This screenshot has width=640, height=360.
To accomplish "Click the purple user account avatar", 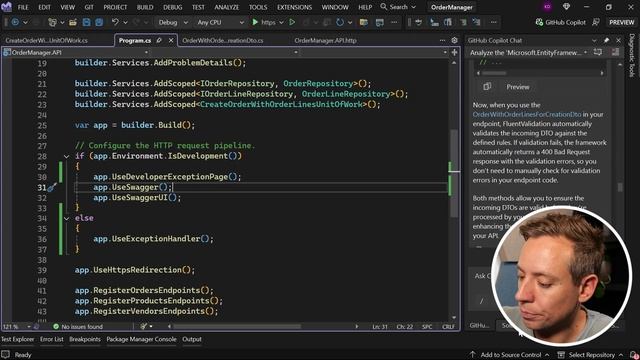I will click(x=547, y=7).
